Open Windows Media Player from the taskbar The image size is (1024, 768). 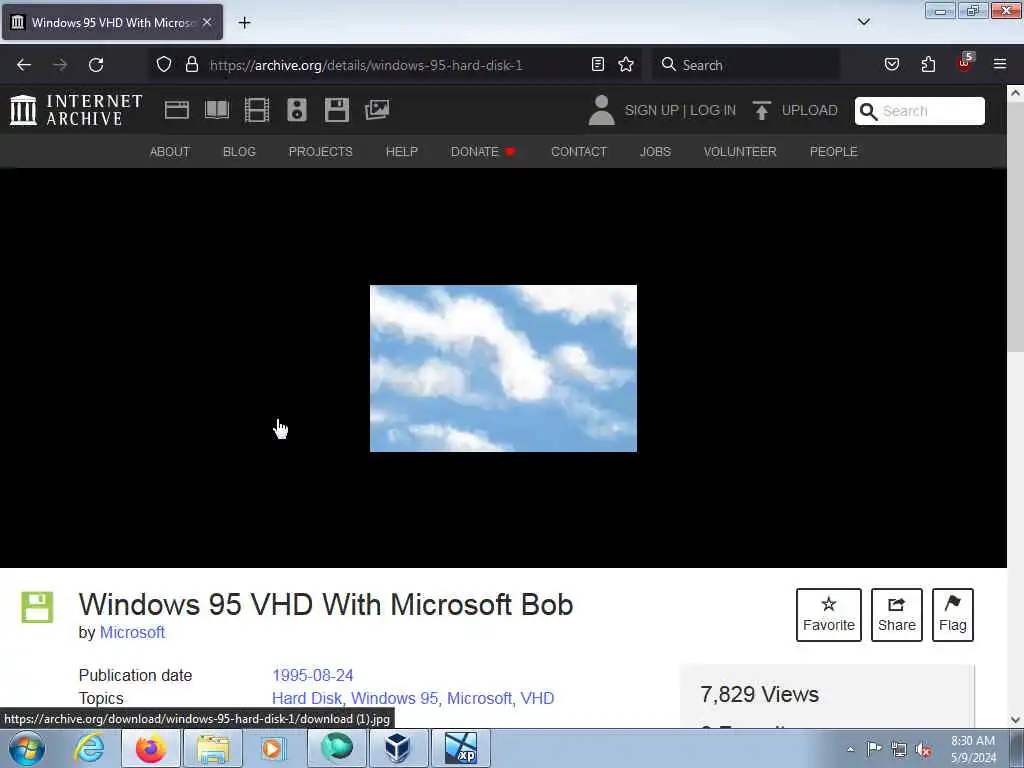[273, 748]
